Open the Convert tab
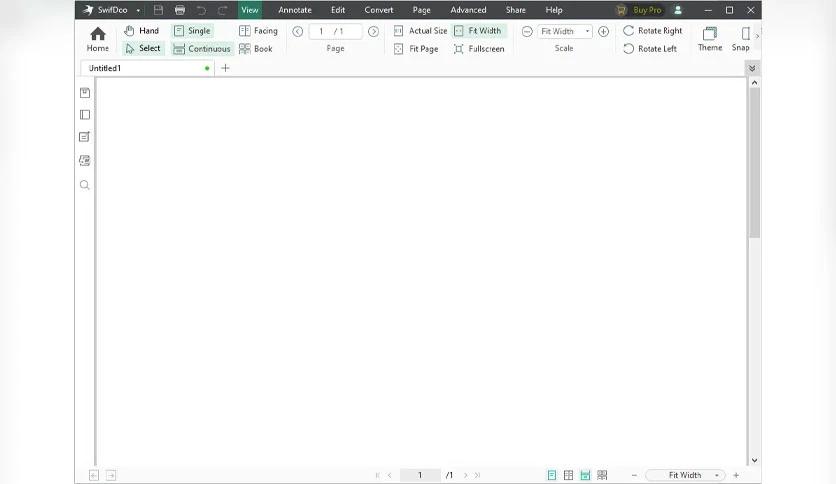Viewport: 836px width, 484px height. click(x=379, y=10)
